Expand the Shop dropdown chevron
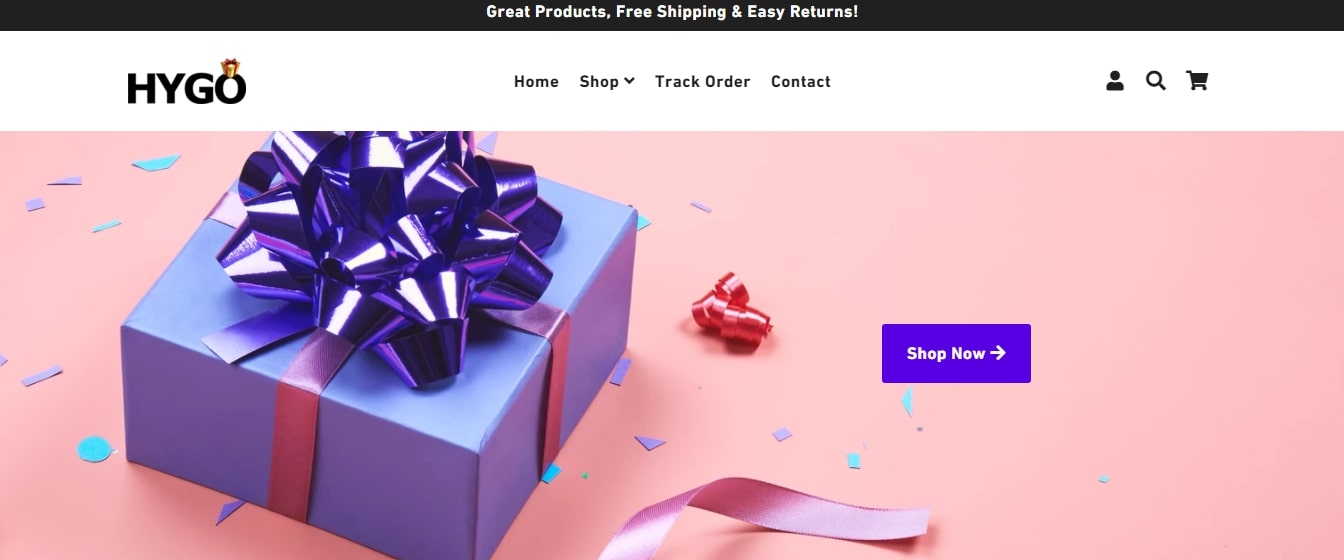This screenshot has width=1344, height=560. point(629,81)
